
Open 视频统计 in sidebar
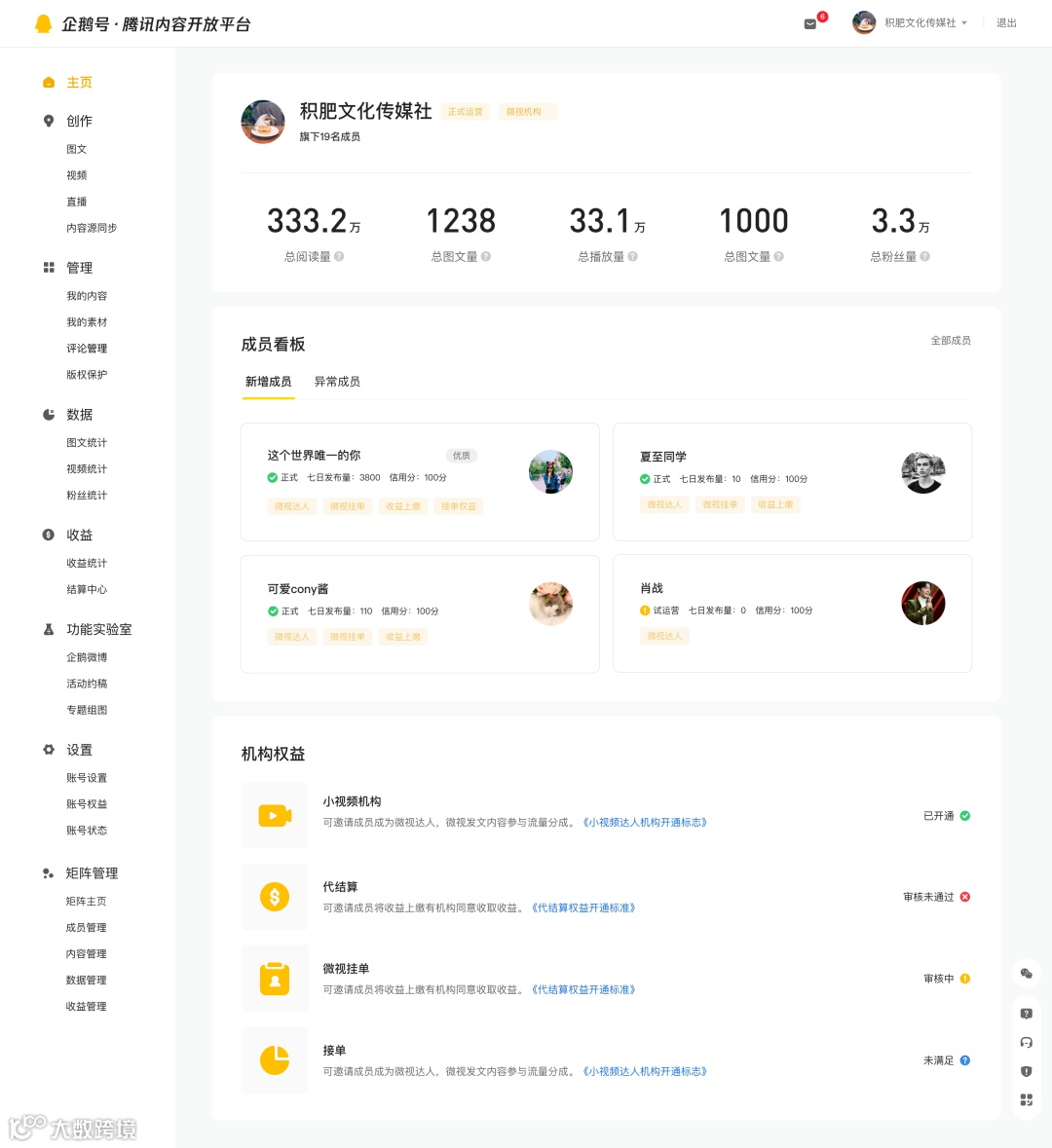87,468
